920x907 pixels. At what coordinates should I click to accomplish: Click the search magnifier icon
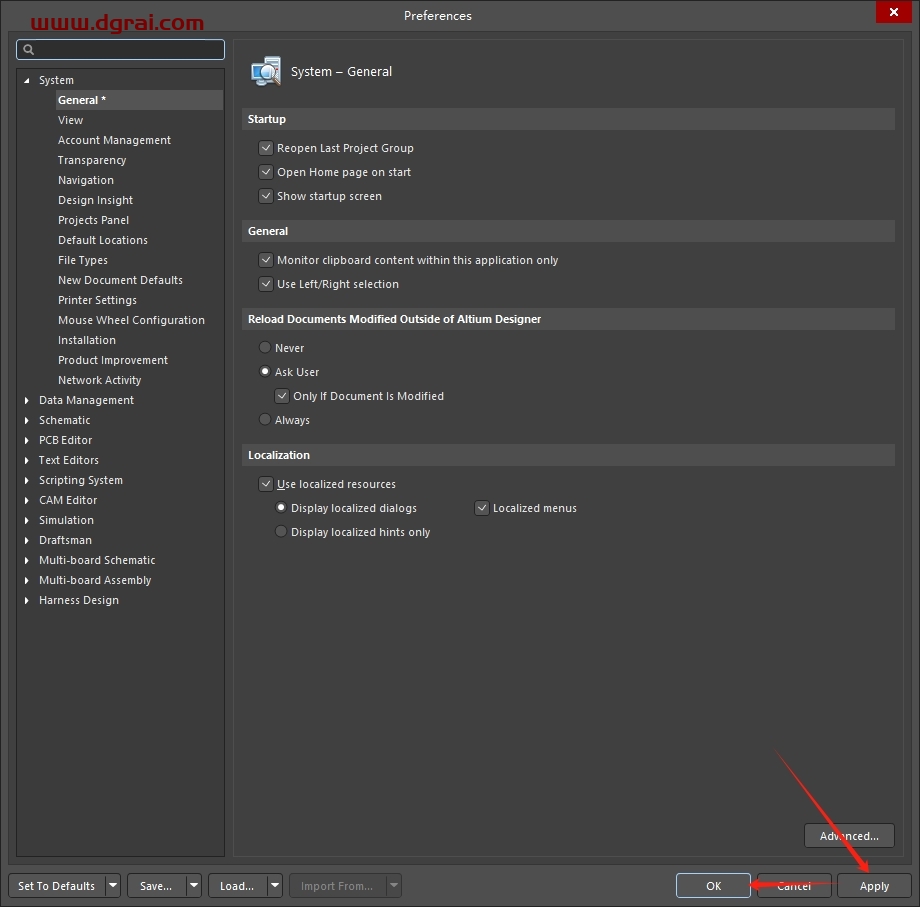pos(28,50)
